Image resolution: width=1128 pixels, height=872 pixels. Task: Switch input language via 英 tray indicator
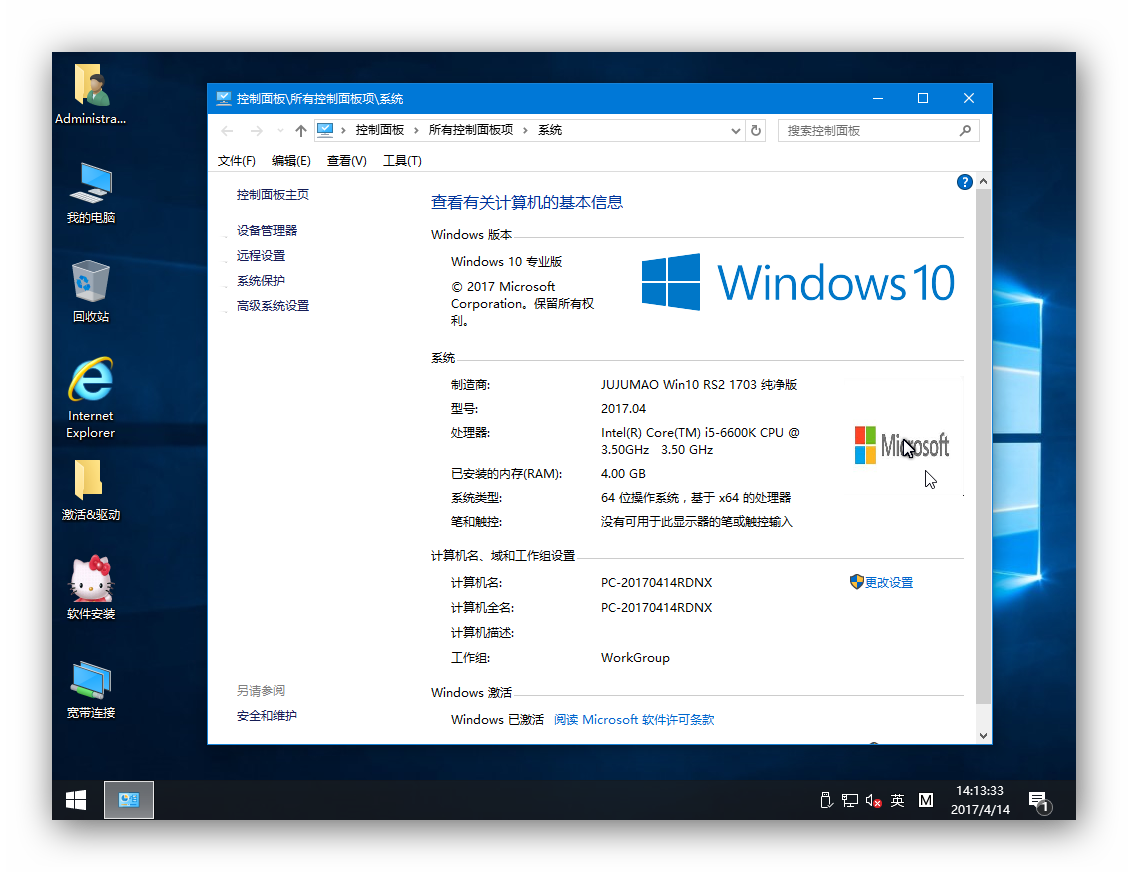pos(898,800)
